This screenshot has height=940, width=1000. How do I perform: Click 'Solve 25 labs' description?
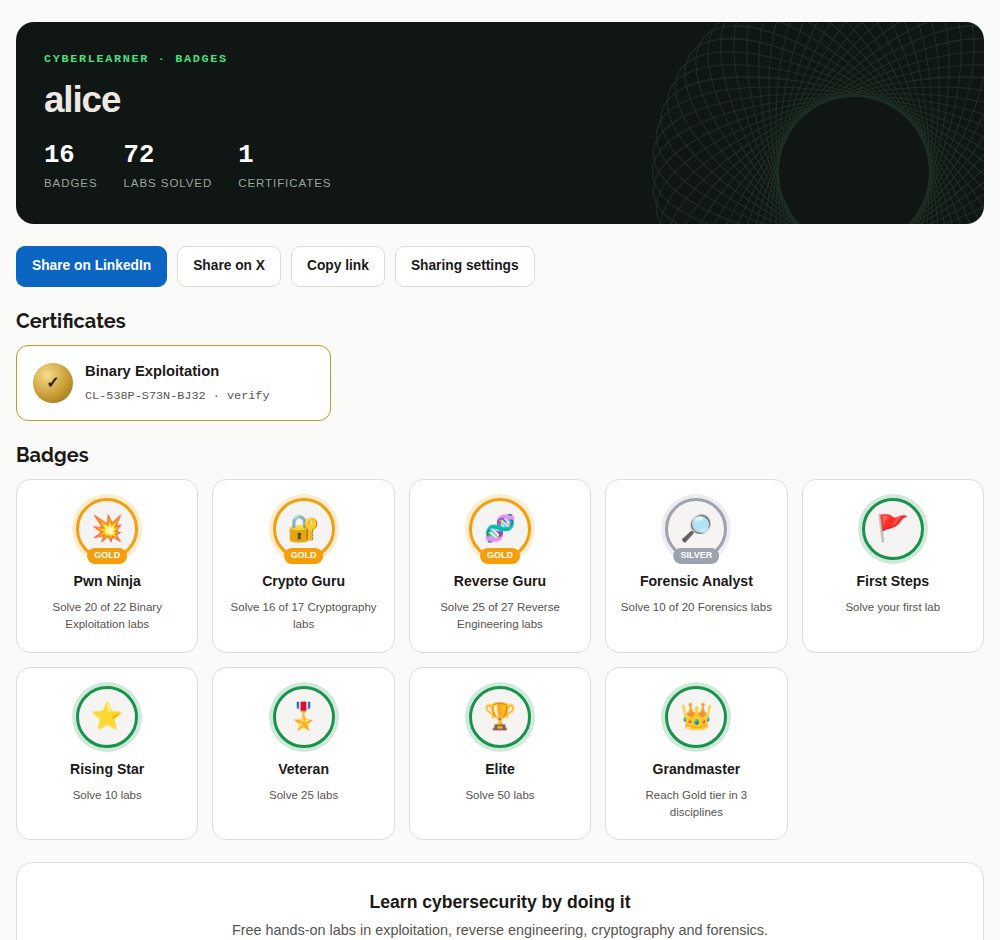(x=304, y=795)
